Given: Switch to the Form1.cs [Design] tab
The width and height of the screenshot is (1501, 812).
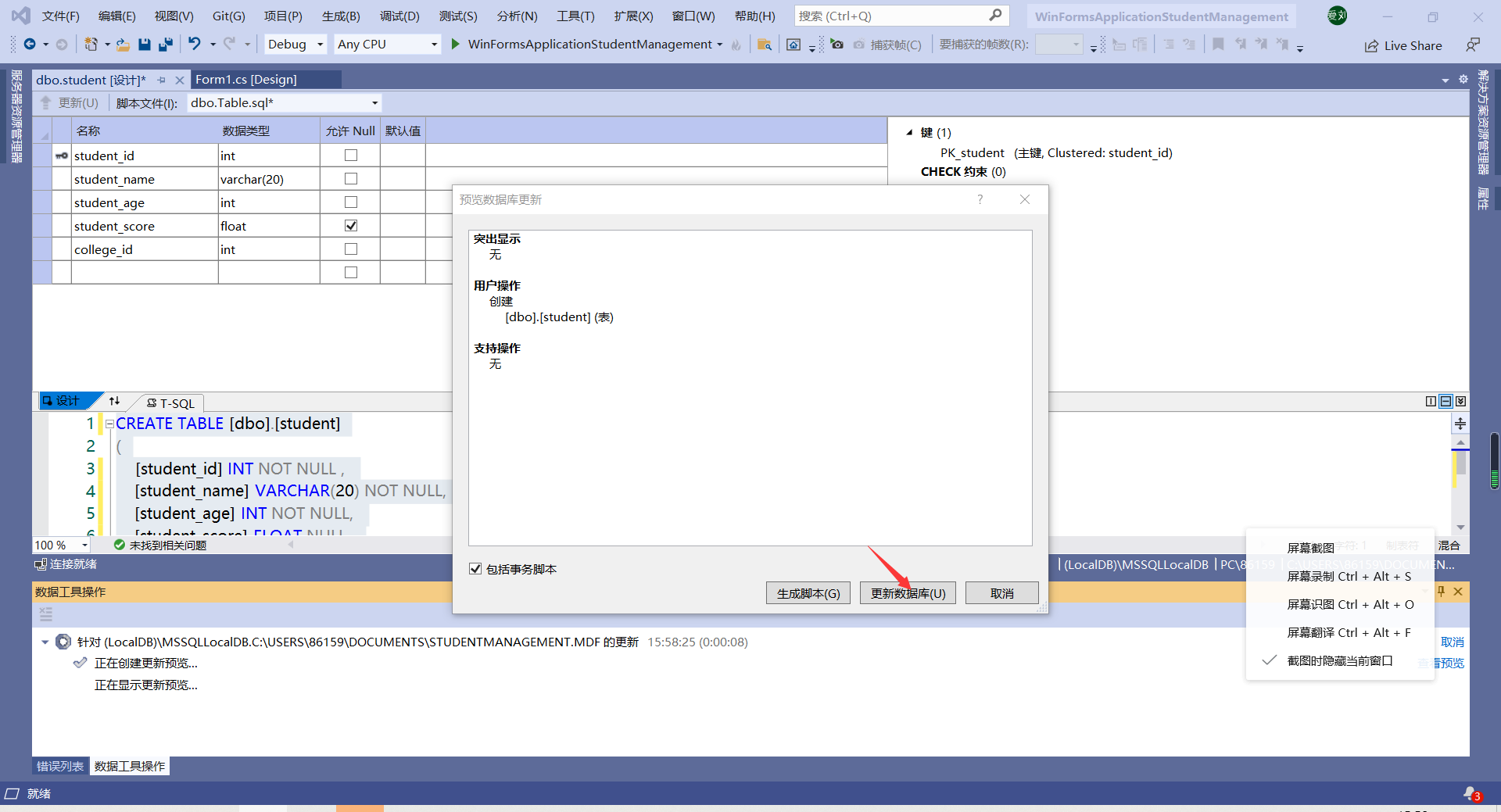Looking at the screenshot, I should click(x=246, y=79).
